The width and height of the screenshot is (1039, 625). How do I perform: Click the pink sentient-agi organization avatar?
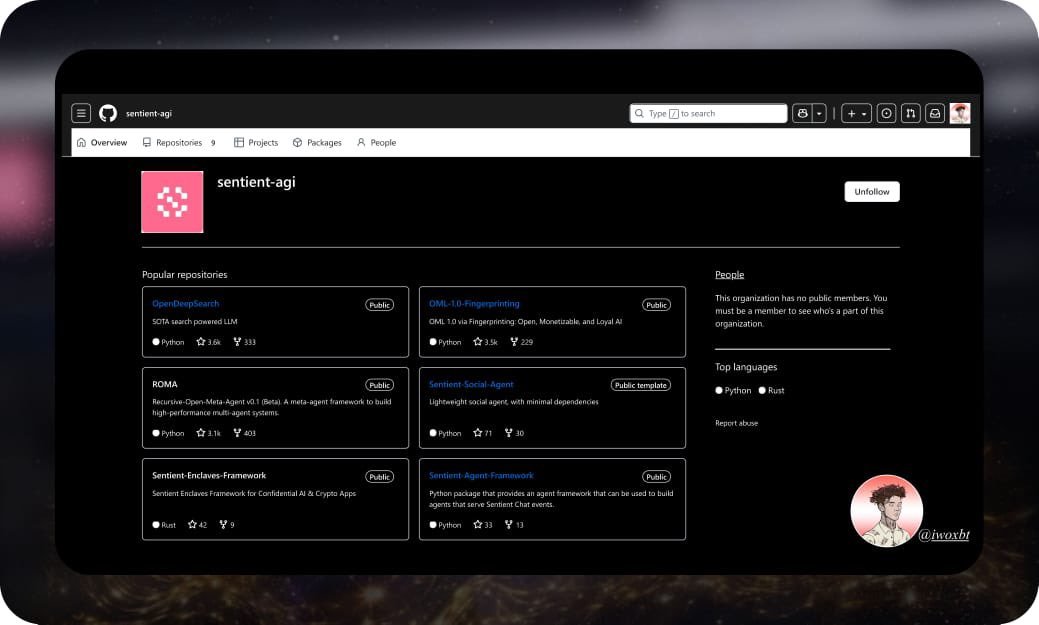point(172,202)
